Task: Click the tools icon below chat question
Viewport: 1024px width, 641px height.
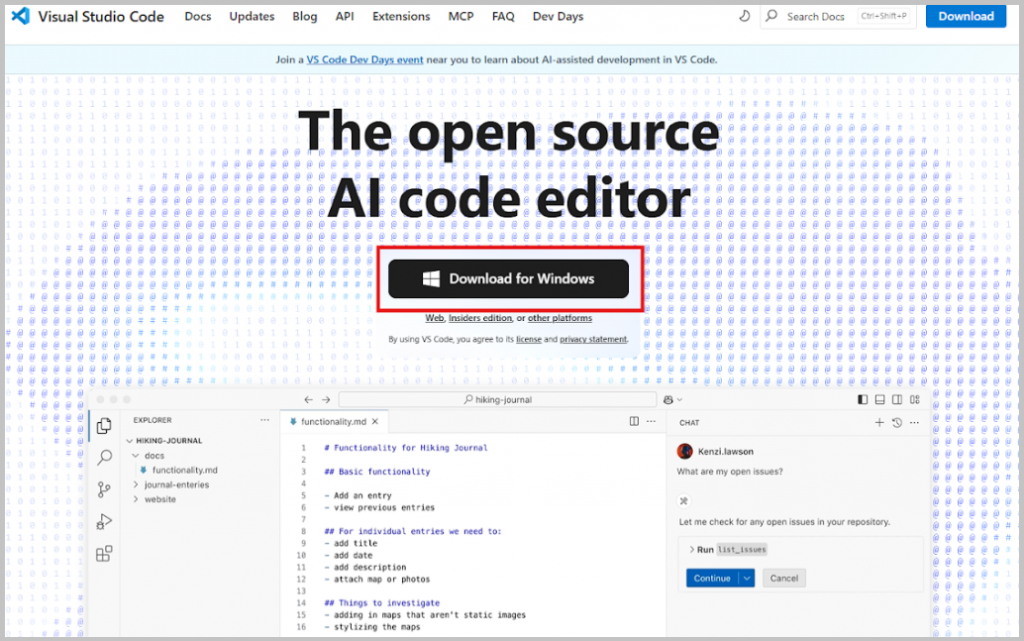Action: tap(684, 501)
